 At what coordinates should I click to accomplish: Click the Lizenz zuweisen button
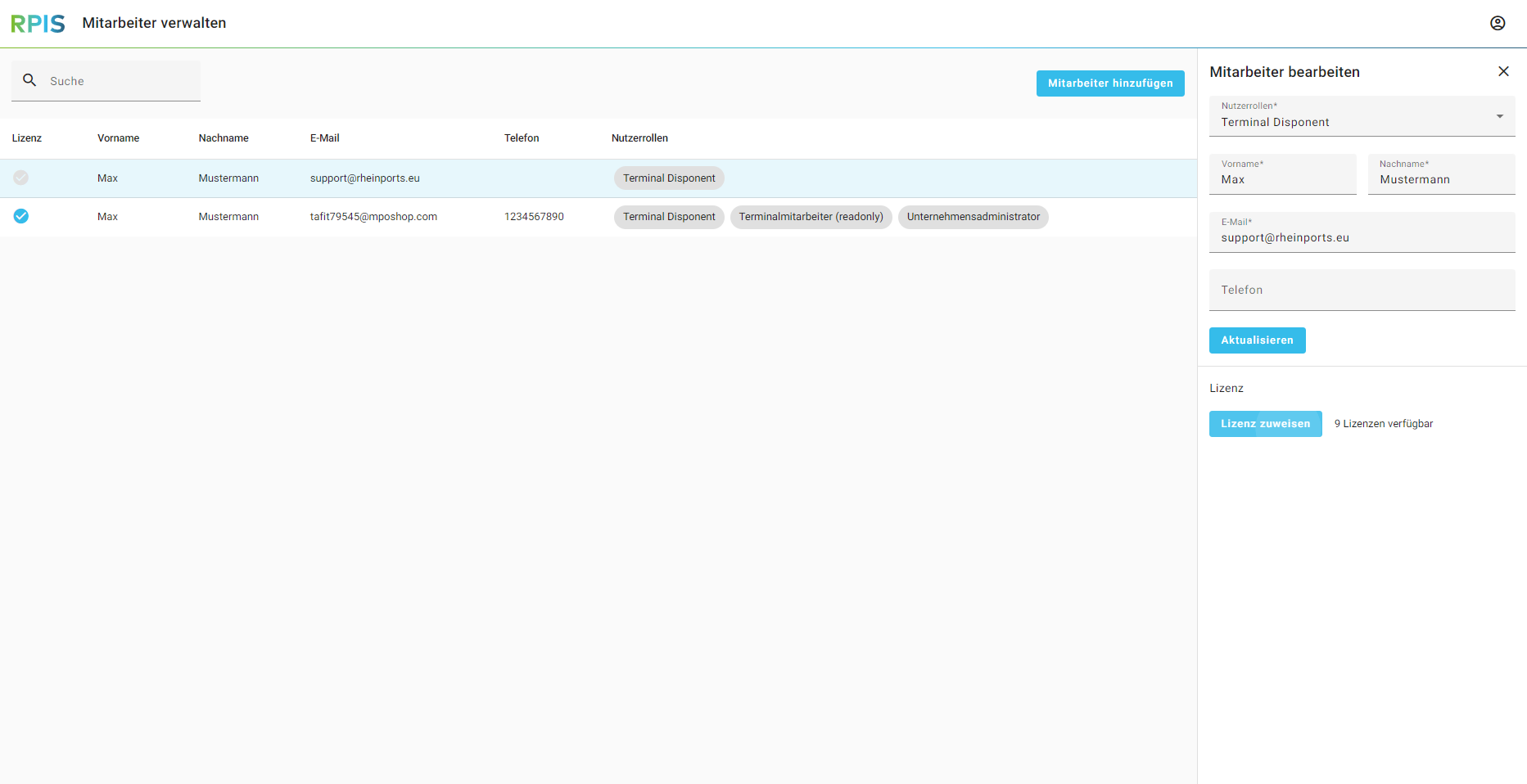click(1265, 424)
